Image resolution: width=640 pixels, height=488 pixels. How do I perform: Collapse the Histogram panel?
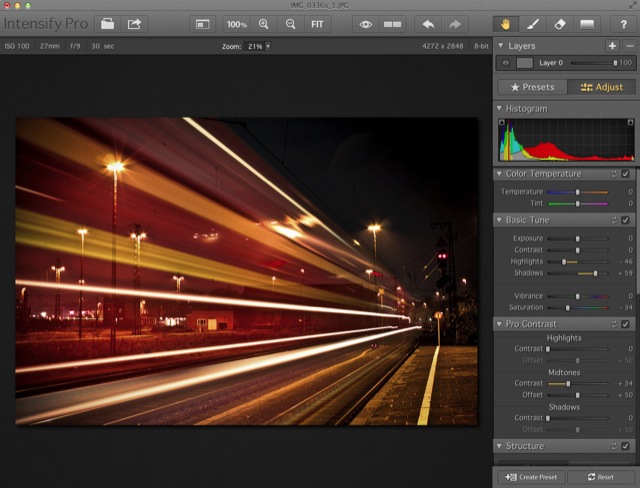(x=500, y=108)
